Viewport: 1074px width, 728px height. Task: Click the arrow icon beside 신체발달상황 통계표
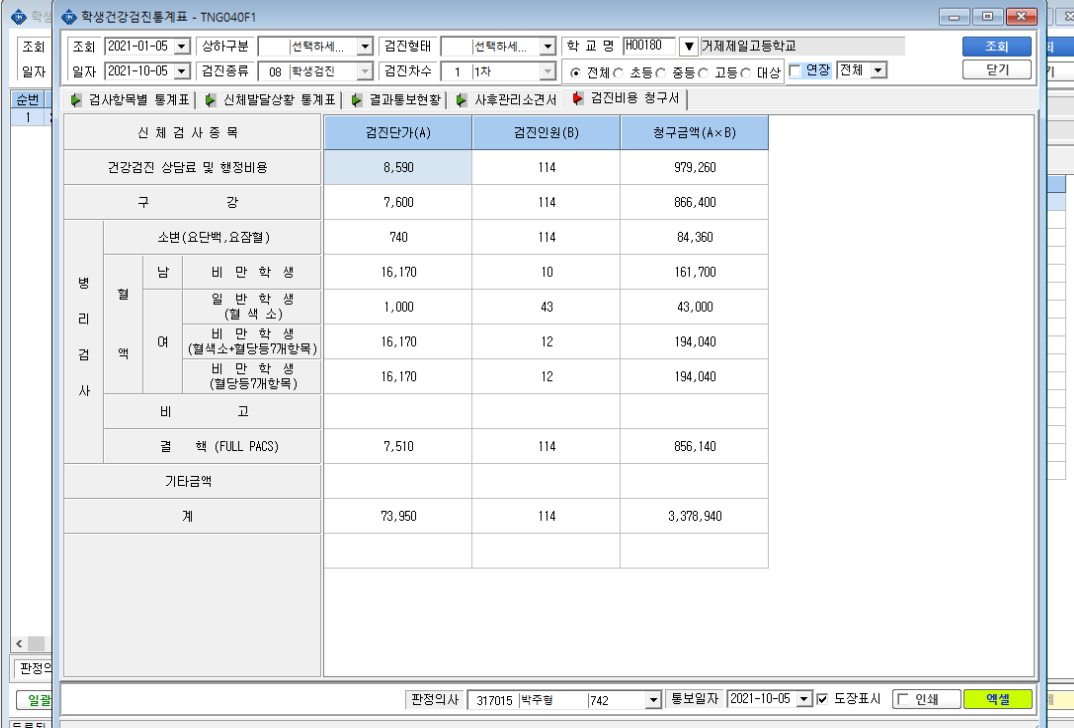210,100
